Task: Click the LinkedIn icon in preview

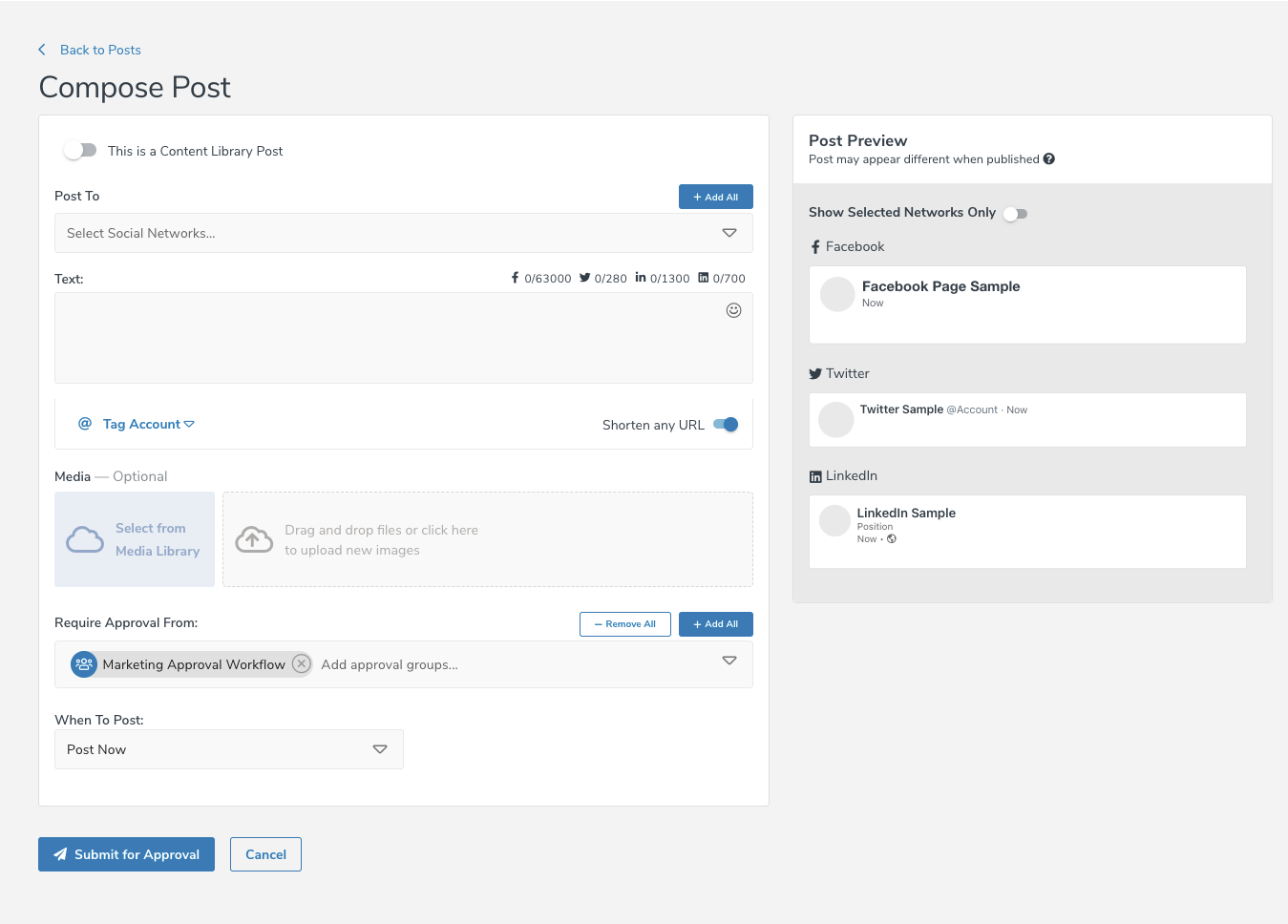Action: click(815, 476)
